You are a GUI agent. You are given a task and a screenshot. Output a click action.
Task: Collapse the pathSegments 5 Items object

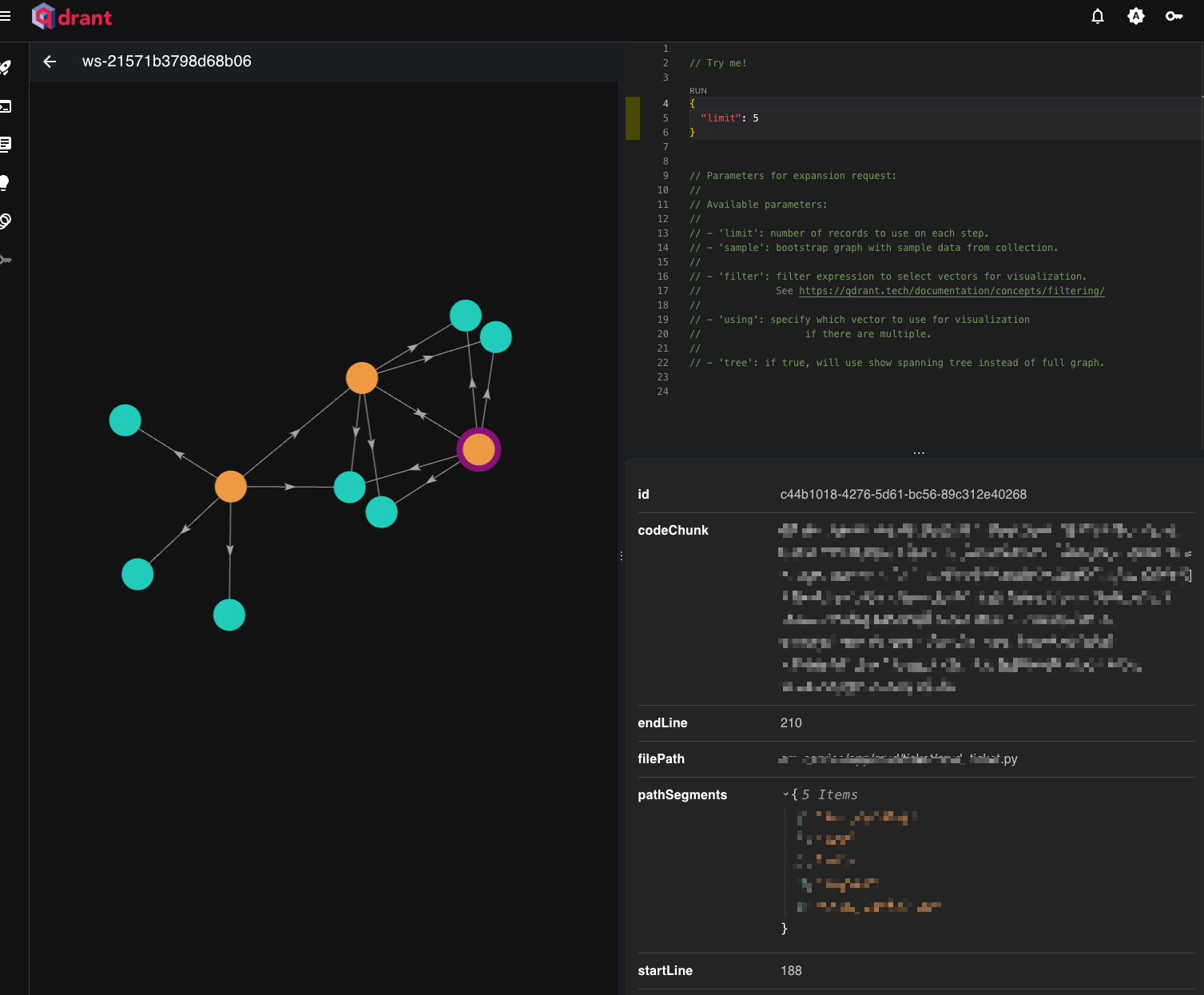click(x=786, y=794)
